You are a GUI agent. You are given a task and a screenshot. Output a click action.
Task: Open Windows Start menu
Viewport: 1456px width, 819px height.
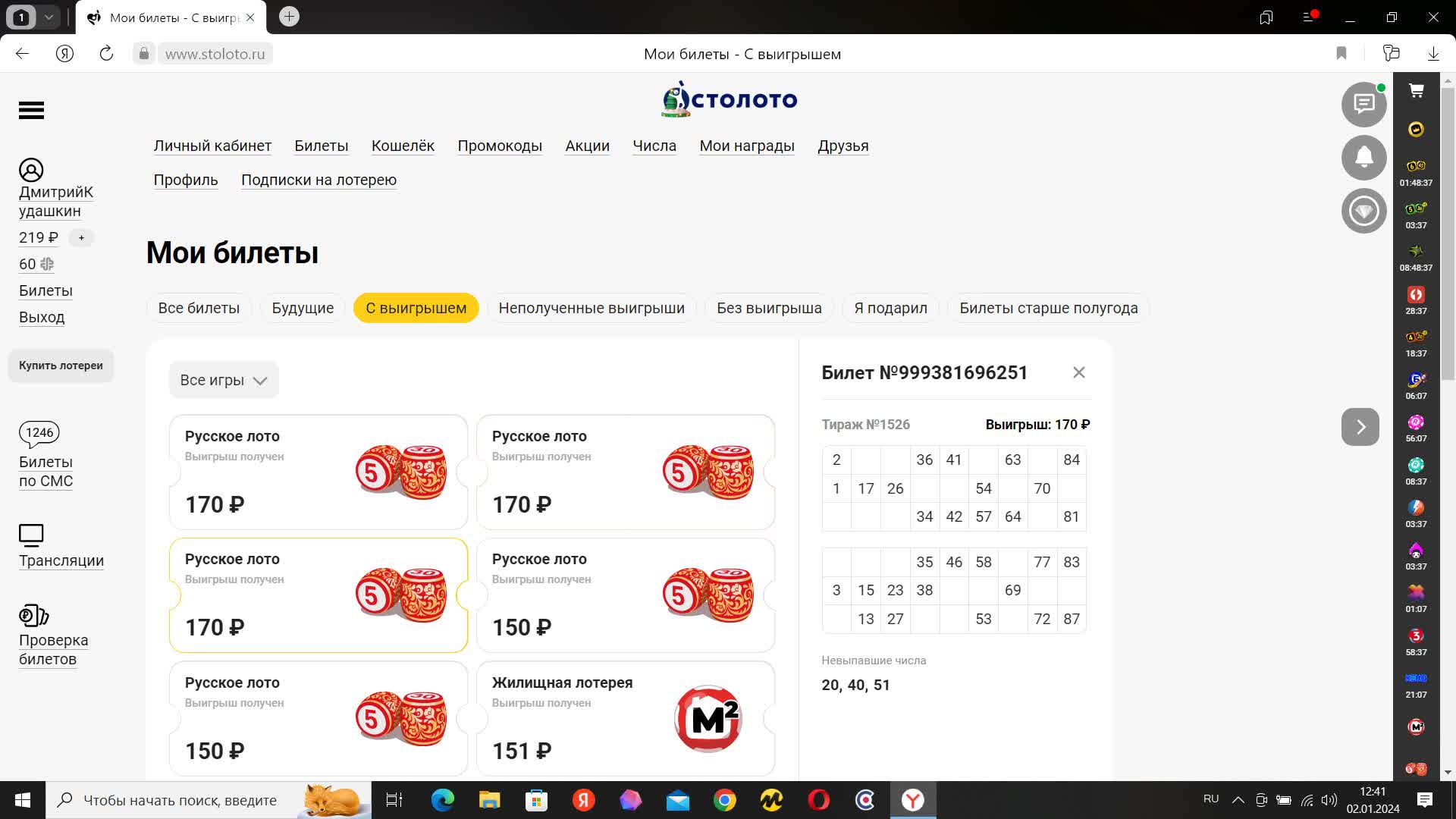(23, 800)
